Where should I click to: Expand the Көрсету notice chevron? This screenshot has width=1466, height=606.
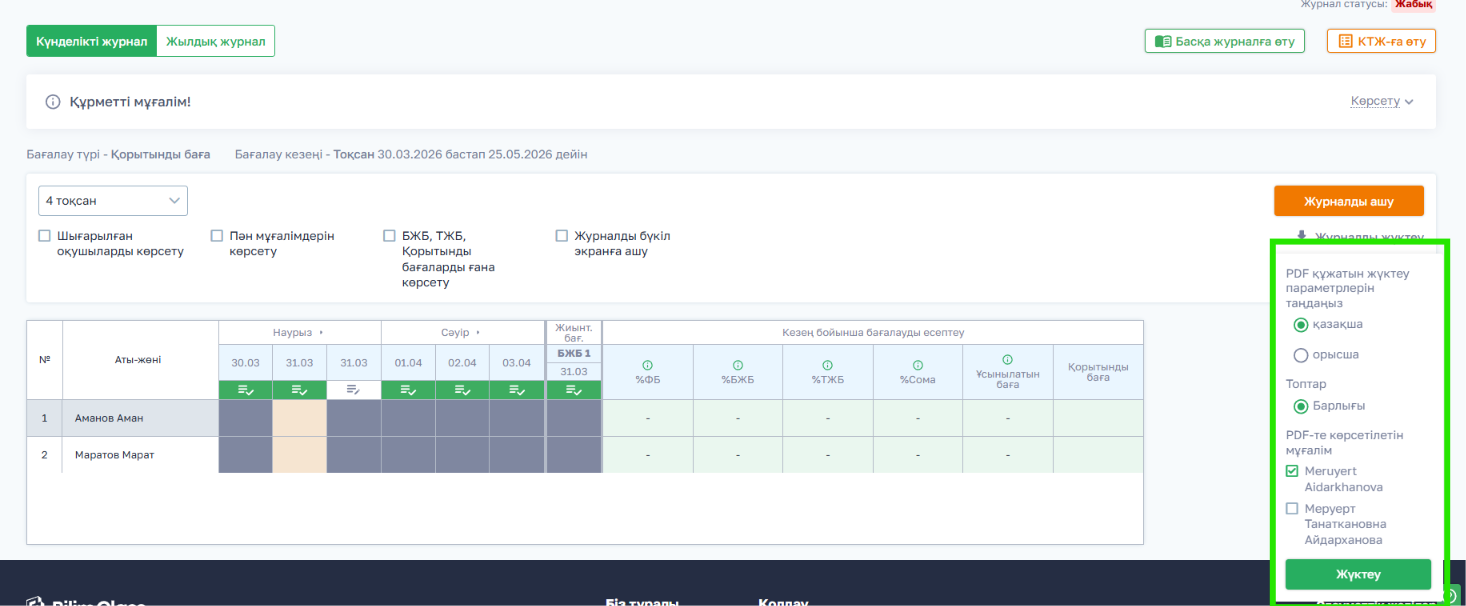click(x=1409, y=102)
